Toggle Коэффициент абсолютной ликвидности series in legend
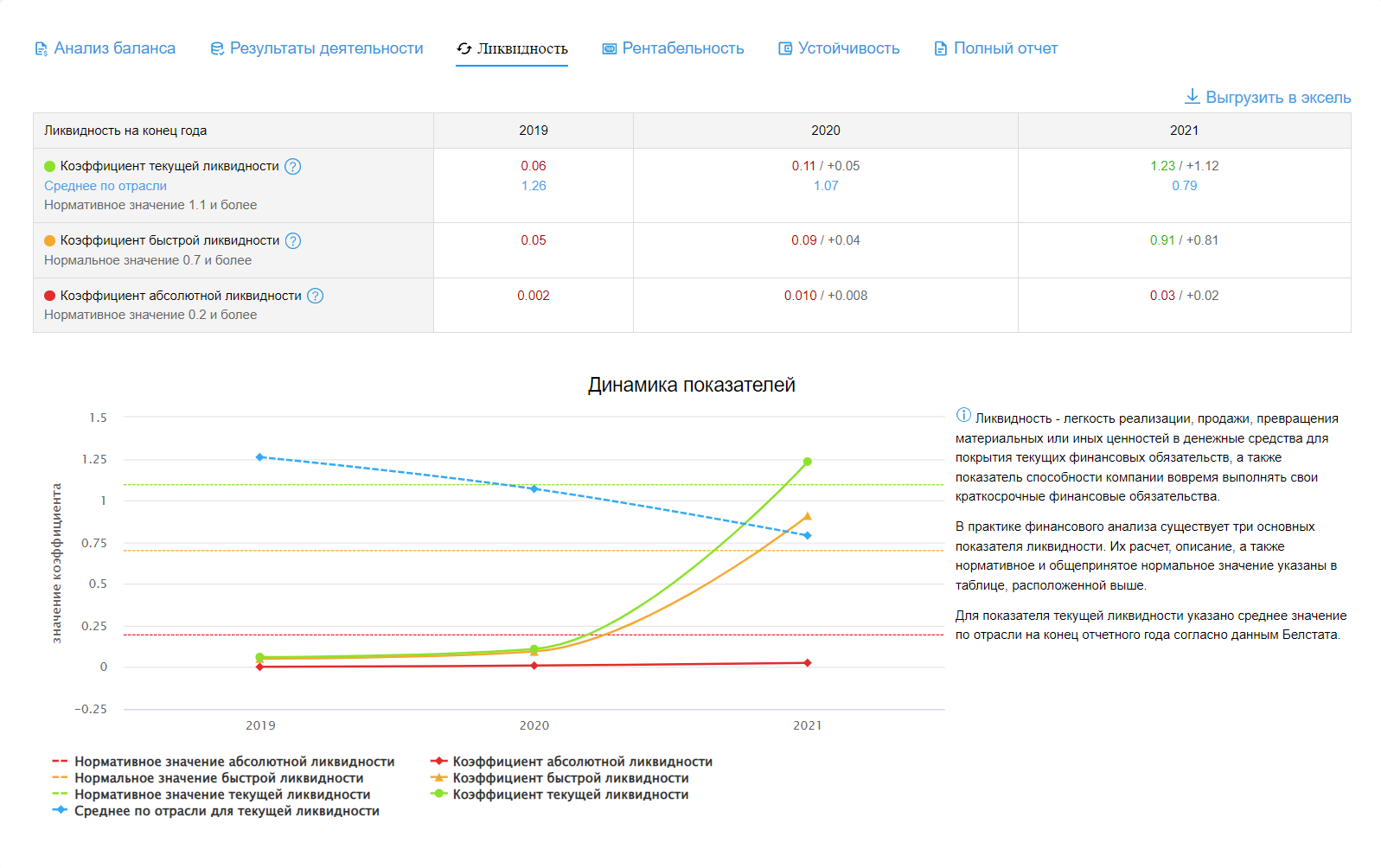Viewport: 1381px width, 868px height. point(582,762)
